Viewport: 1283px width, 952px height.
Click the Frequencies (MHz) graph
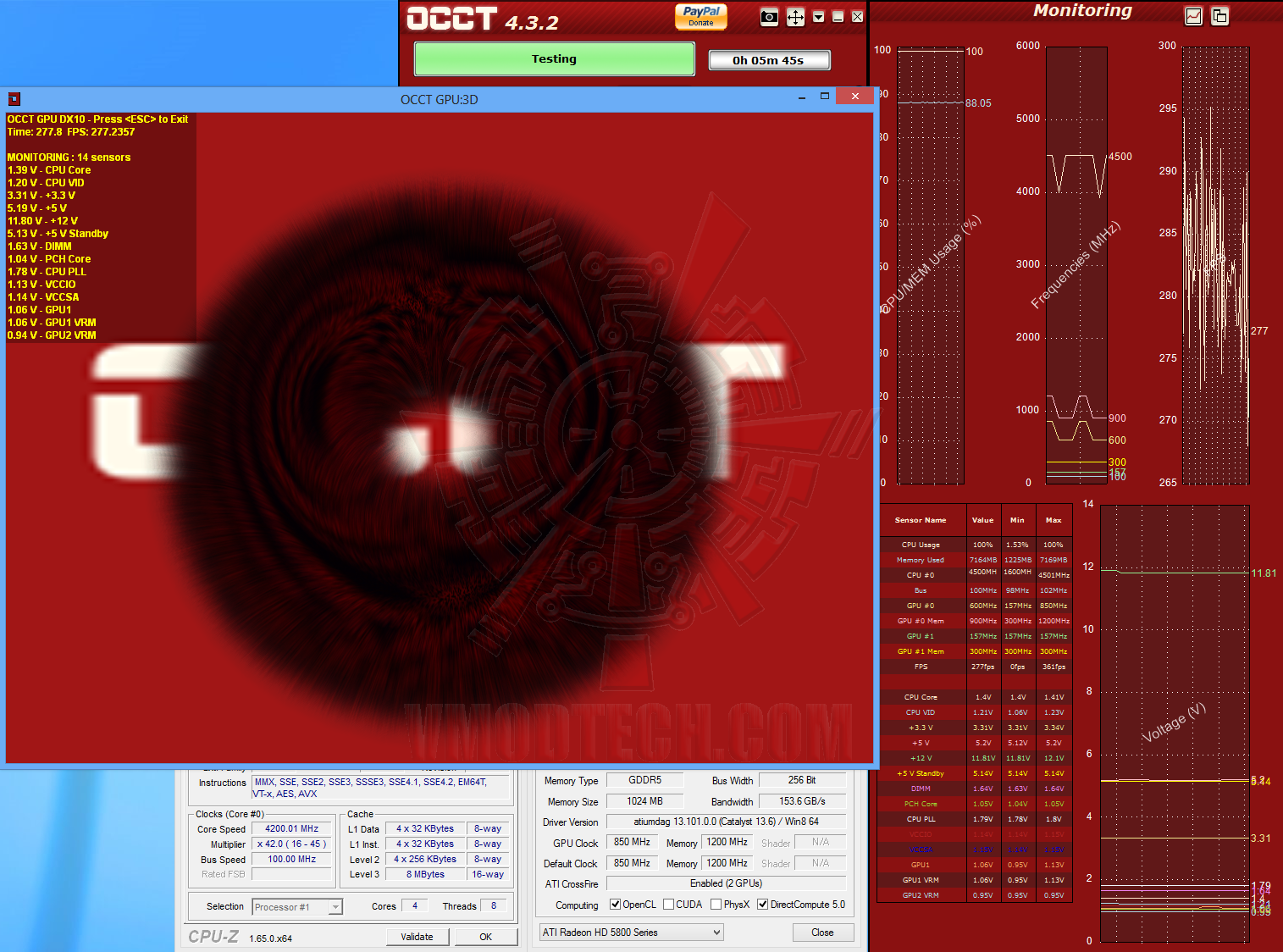coord(1076,265)
